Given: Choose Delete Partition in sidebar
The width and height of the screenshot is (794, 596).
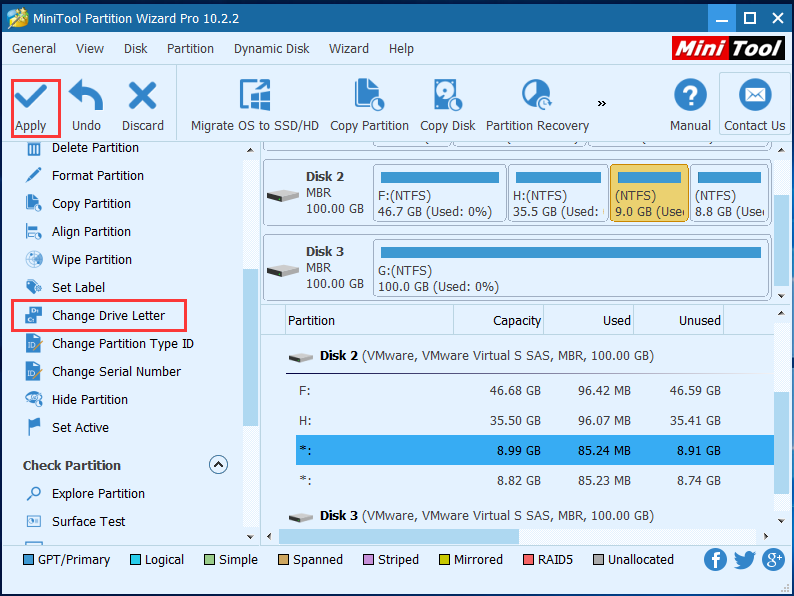Looking at the screenshot, I should click(x=95, y=148).
